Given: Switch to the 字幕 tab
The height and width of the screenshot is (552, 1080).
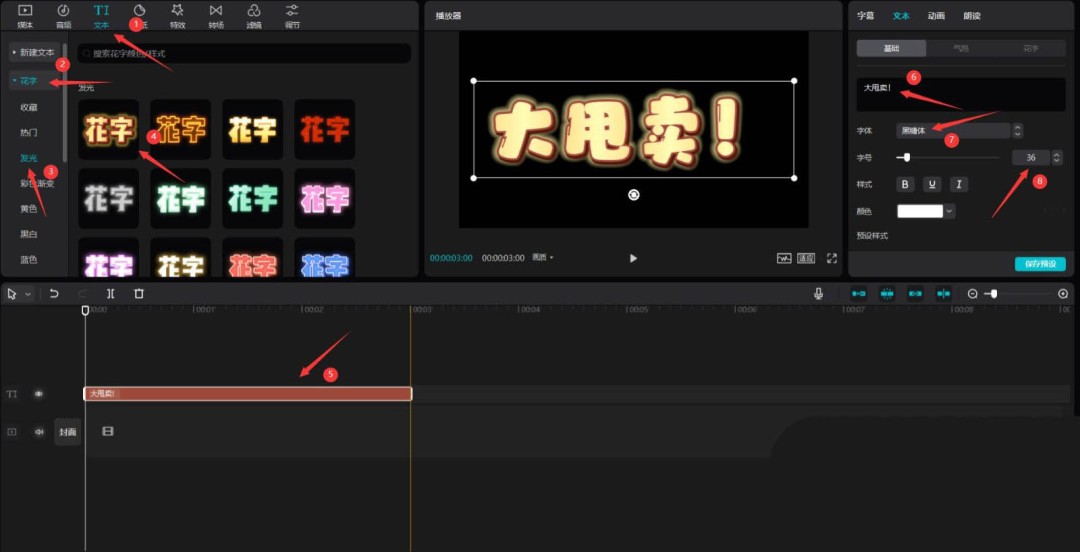Looking at the screenshot, I should point(865,16).
